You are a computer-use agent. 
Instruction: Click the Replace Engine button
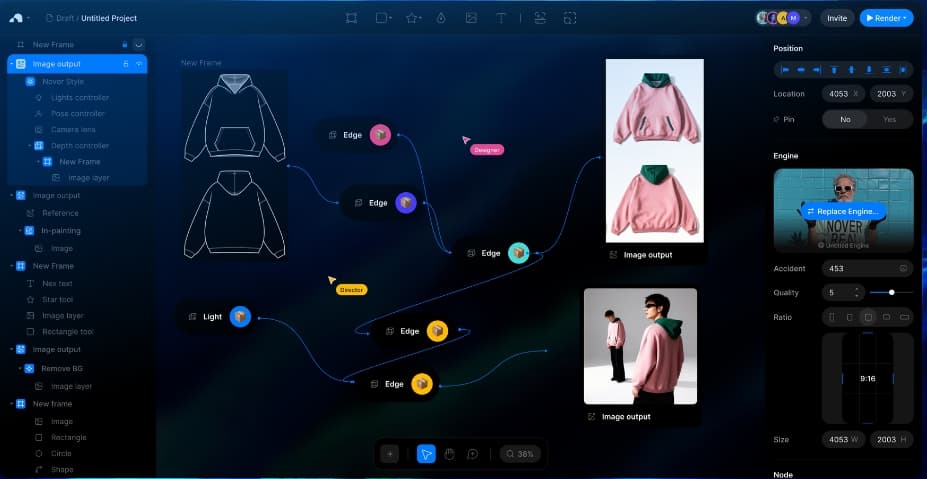click(843, 211)
